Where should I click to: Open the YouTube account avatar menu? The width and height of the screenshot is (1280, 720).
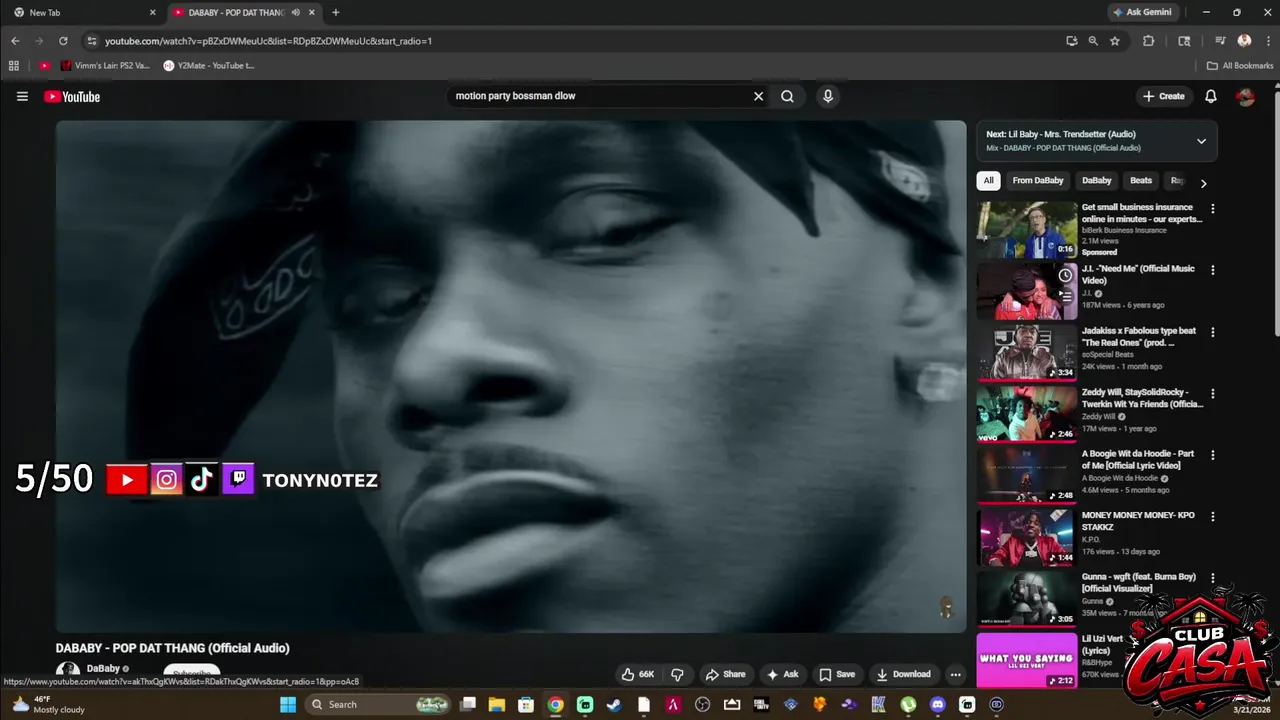[x=1245, y=96]
